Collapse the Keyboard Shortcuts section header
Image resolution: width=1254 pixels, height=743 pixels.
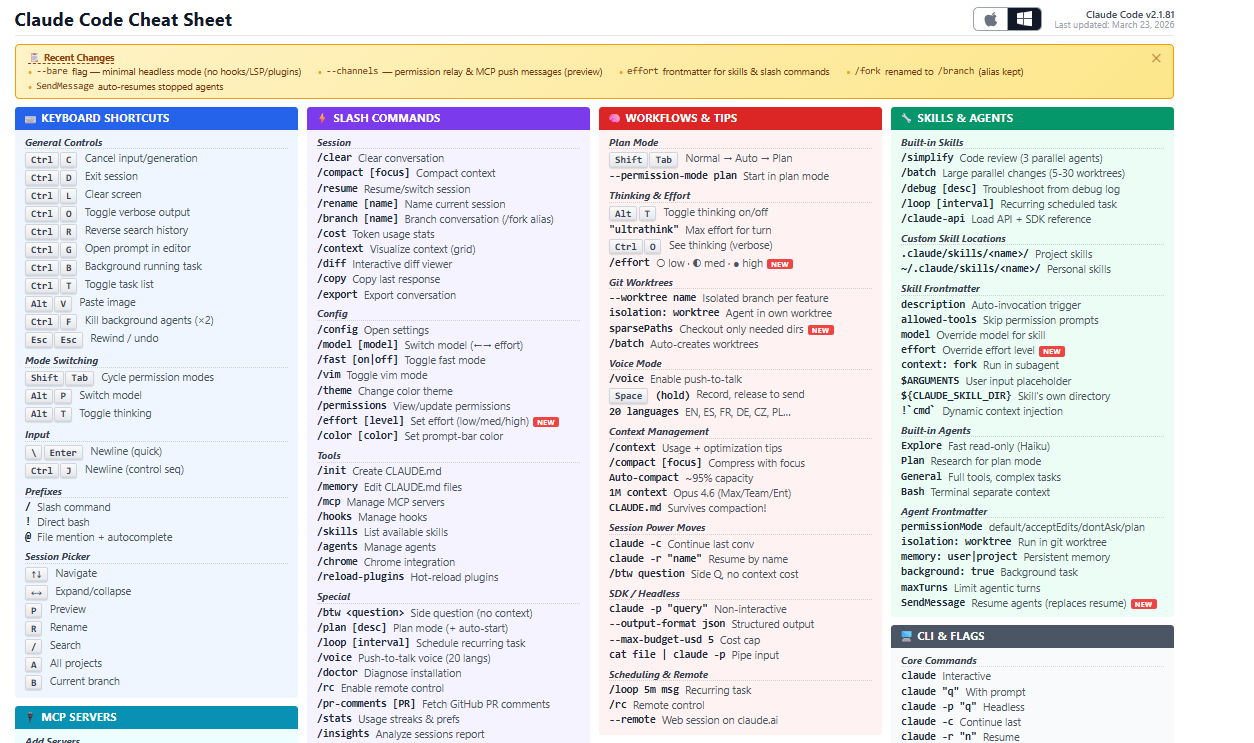click(156, 118)
